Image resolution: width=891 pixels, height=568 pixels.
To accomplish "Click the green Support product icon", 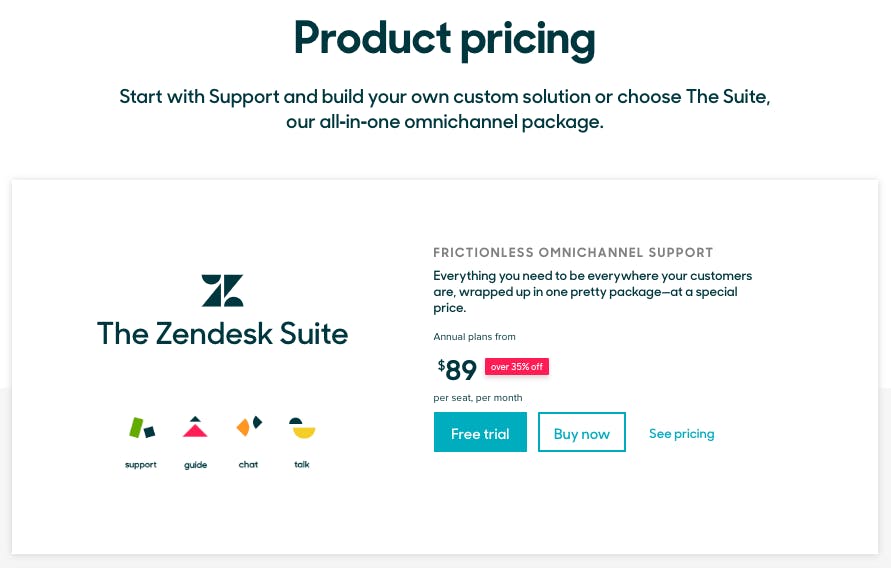I will tap(141, 428).
